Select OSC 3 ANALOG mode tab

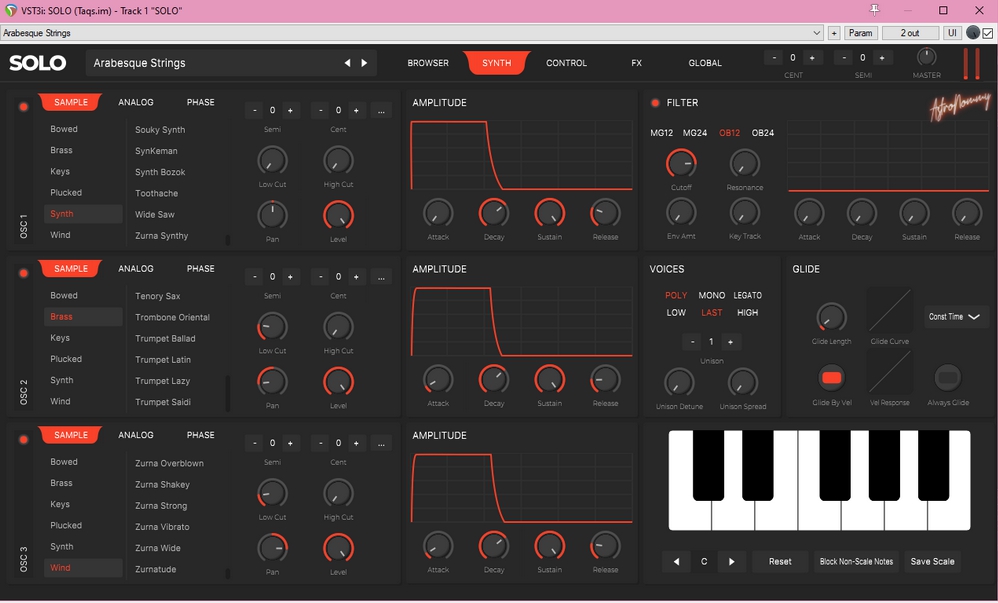pyautogui.click(x=136, y=435)
